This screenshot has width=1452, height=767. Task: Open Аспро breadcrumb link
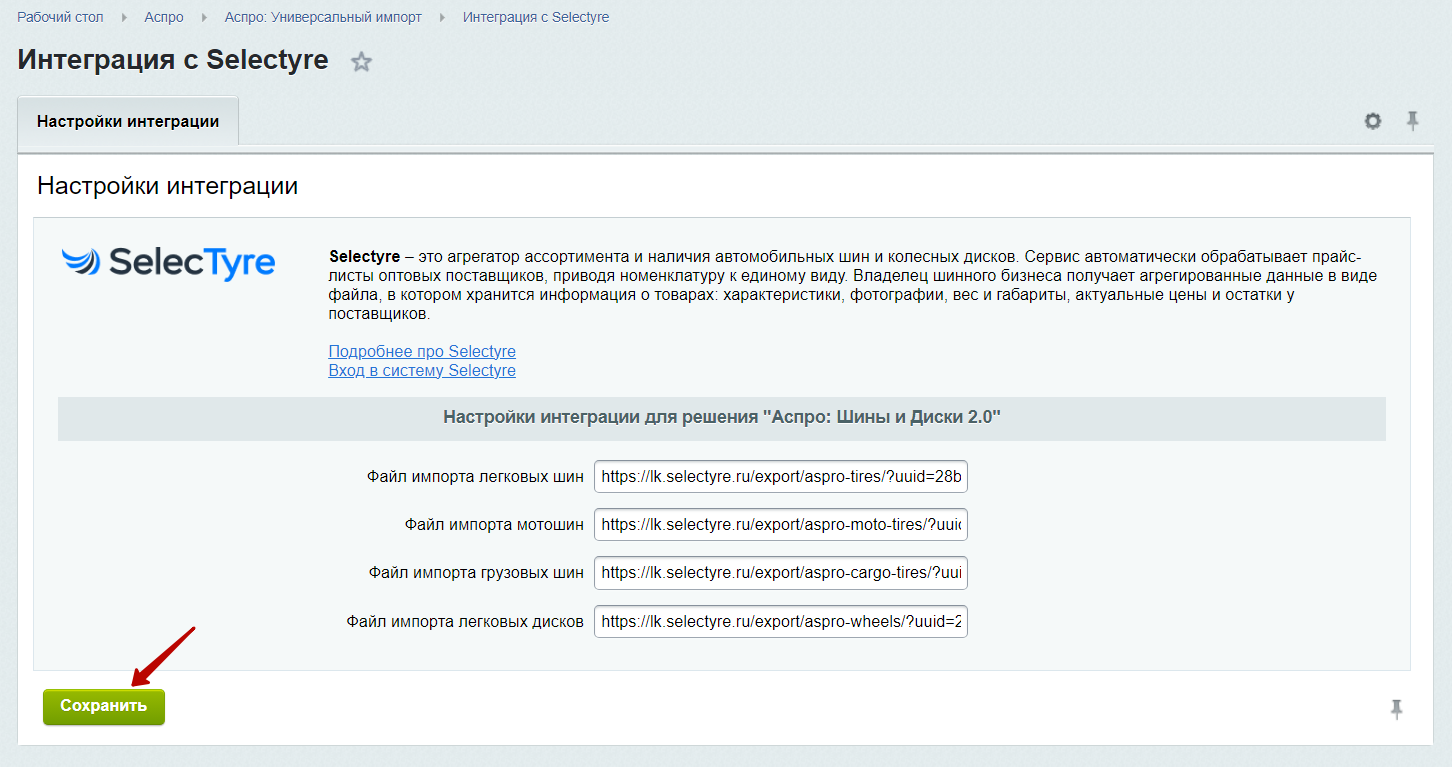(164, 17)
